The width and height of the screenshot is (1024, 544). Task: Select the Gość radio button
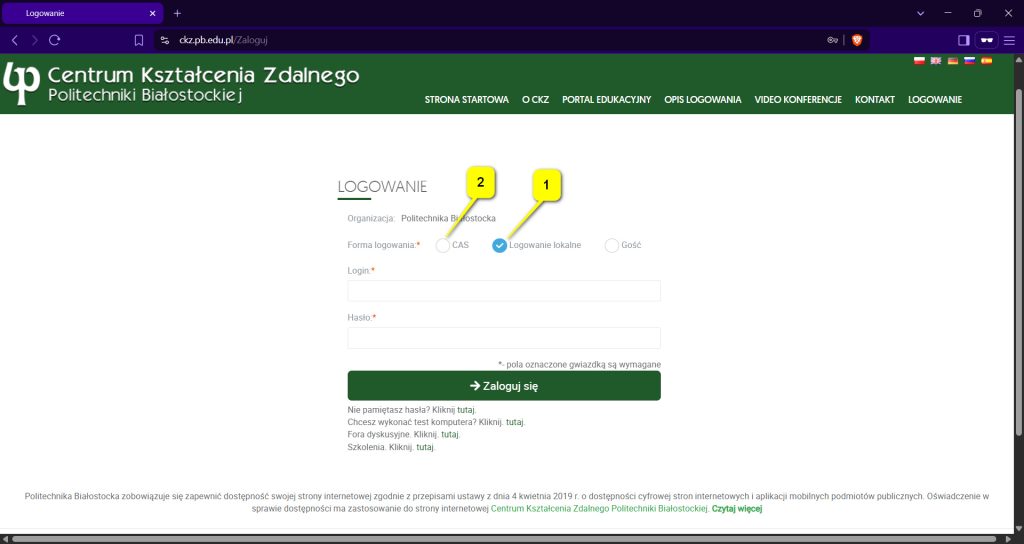(611, 246)
